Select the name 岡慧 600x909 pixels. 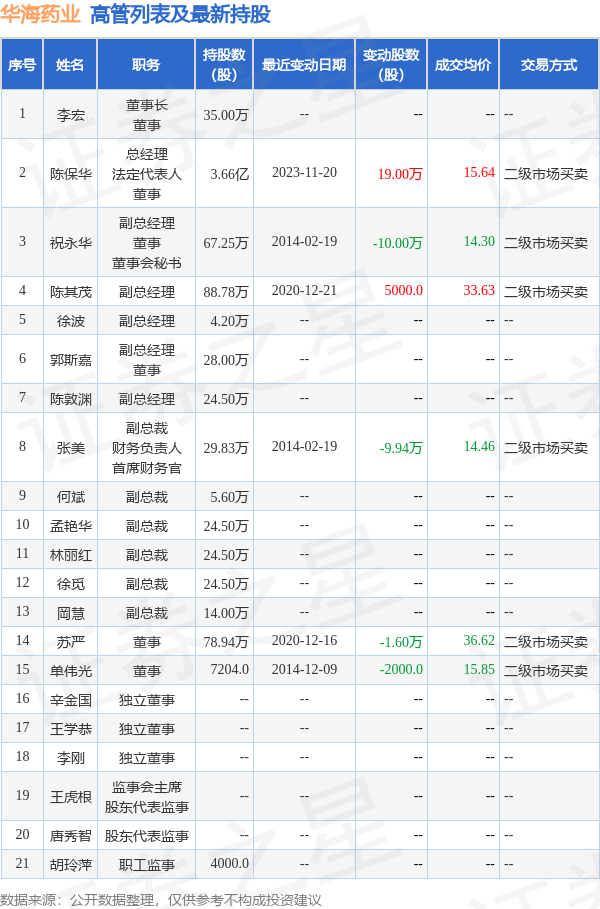[x=71, y=613]
